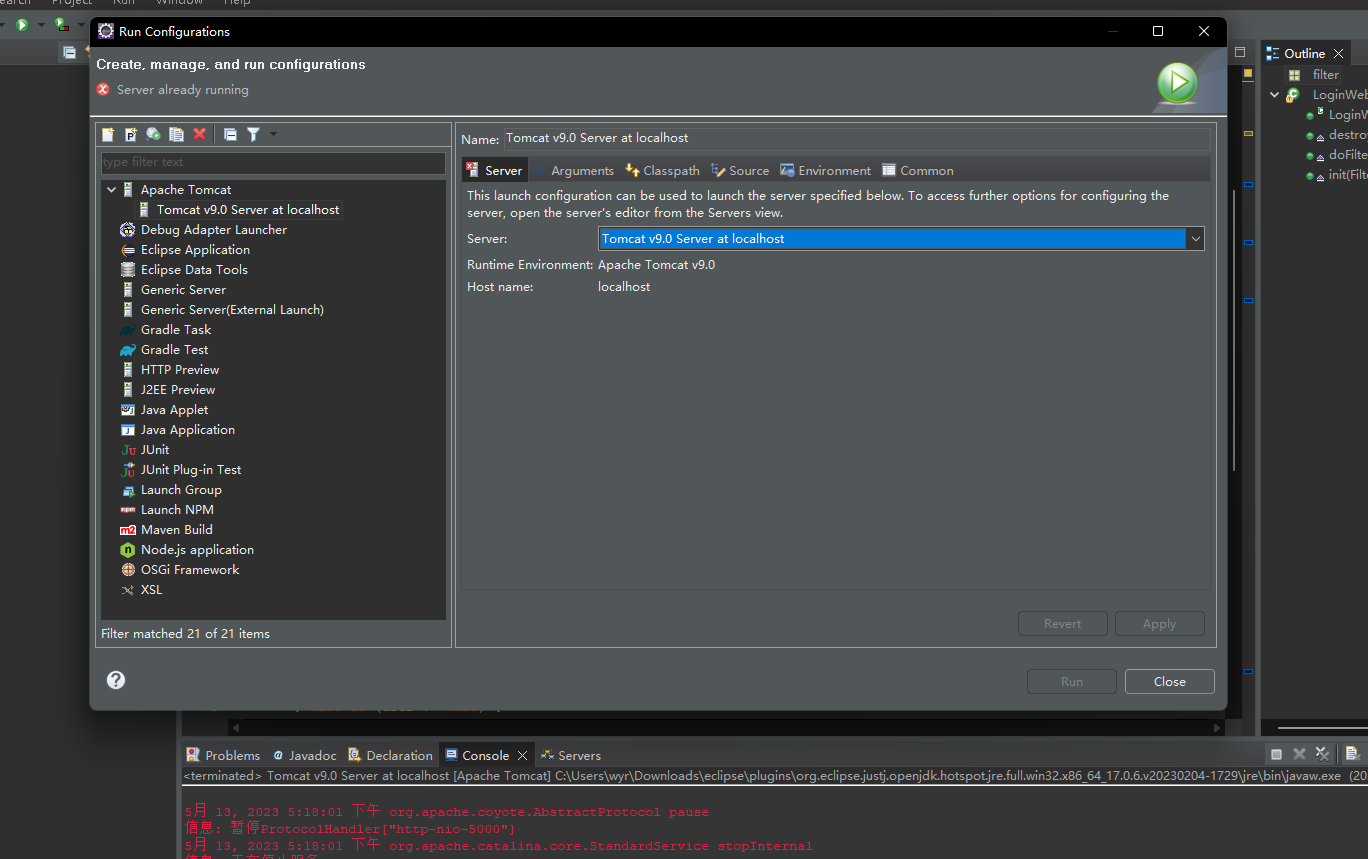Duplicate the selected launch configuration
This screenshot has height=859, width=1368.
(x=176, y=134)
